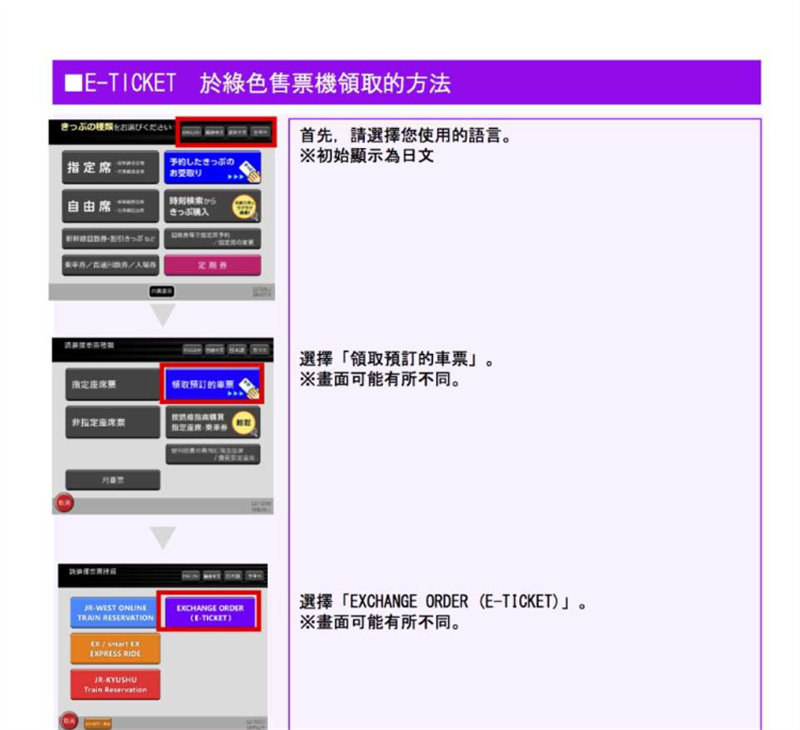Tap the blue 予約したきっぷのお受取り button

pyautogui.click(x=210, y=166)
